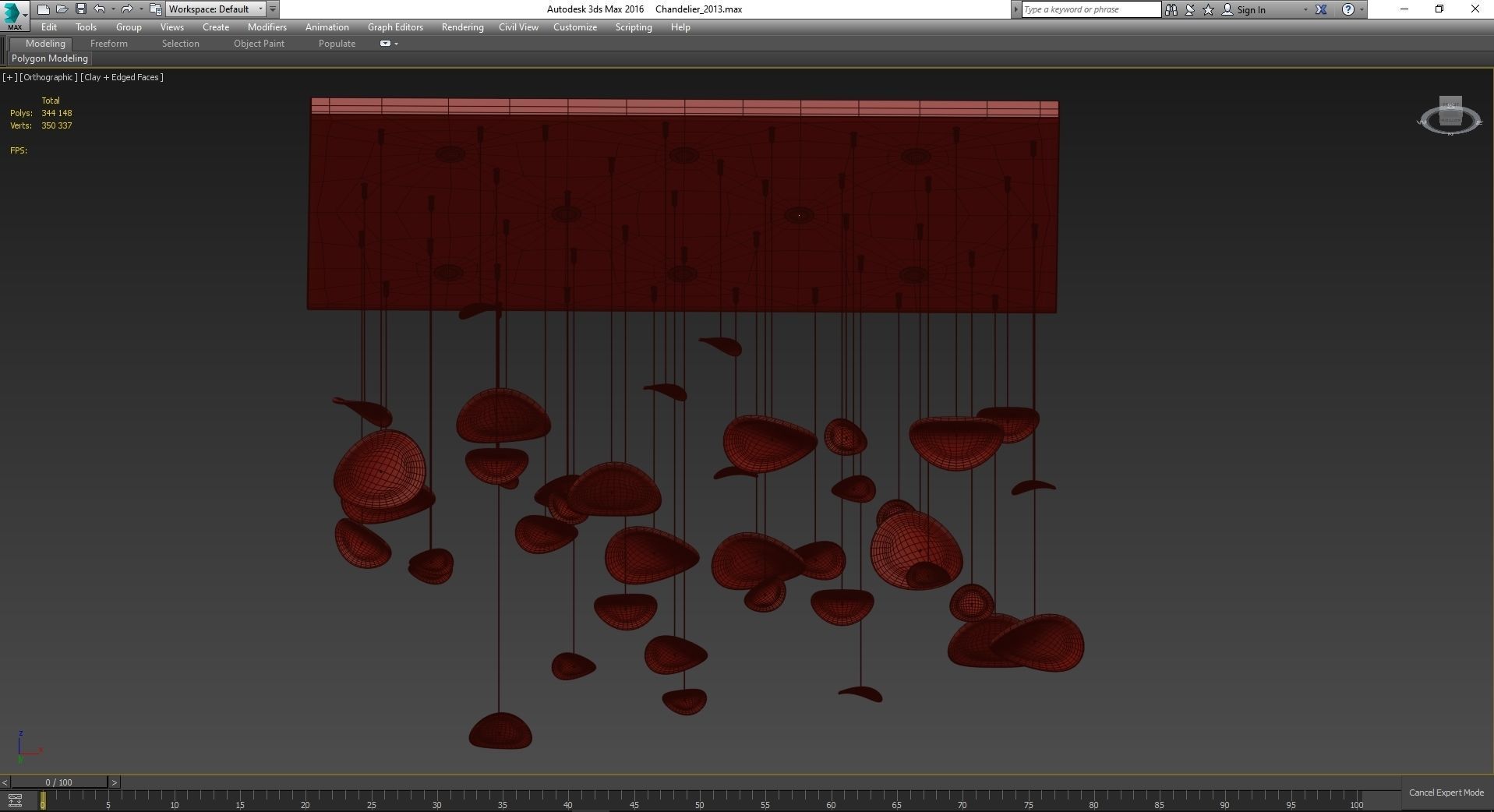Screen dimensions: 1494x812
Task: Open the Help menu
Action: point(680,27)
